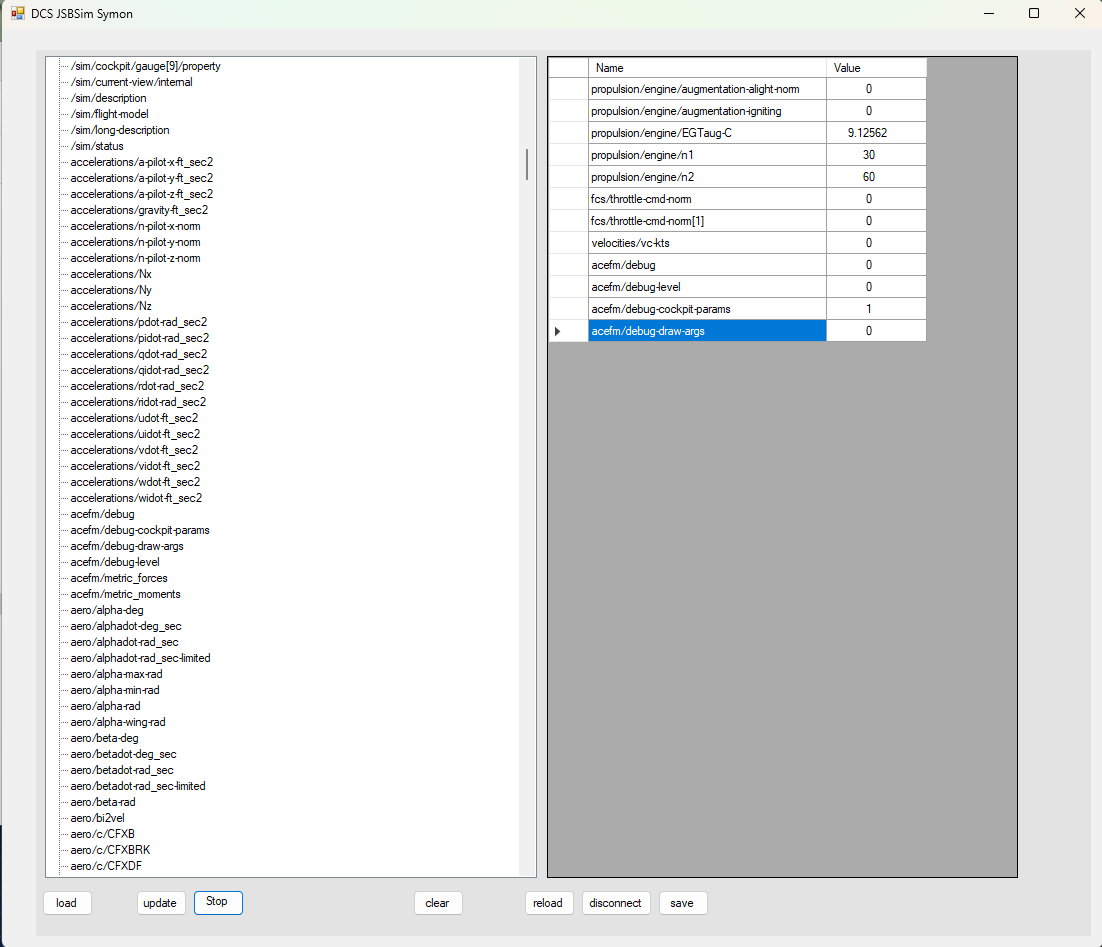Select aero/beta-deg tree node
The height and width of the screenshot is (947, 1102).
[x=104, y=738]
